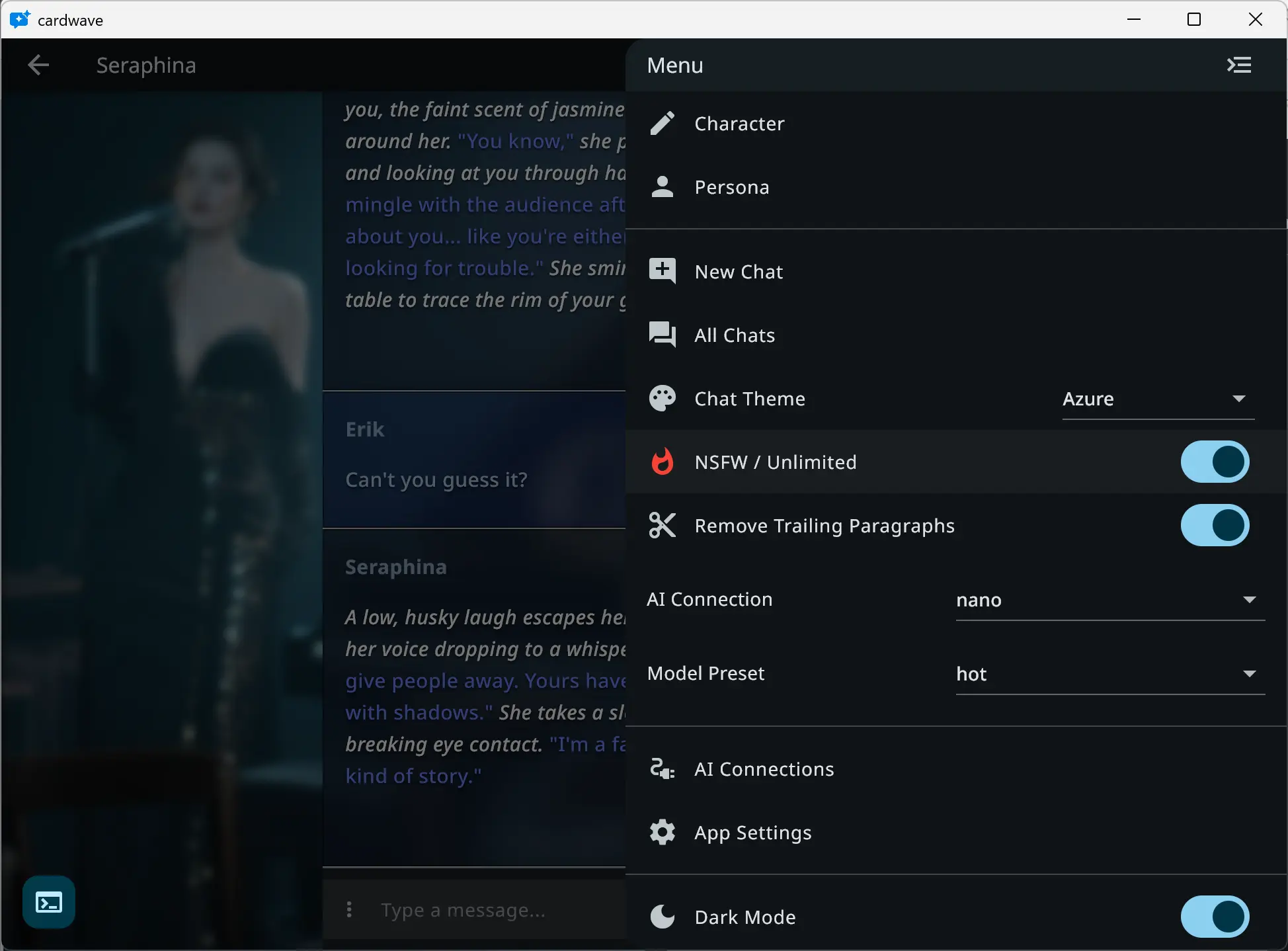Select the Character pencil icon
Image resolution: width=1288 pixels, height=951 pixels.
pos(663,123)
